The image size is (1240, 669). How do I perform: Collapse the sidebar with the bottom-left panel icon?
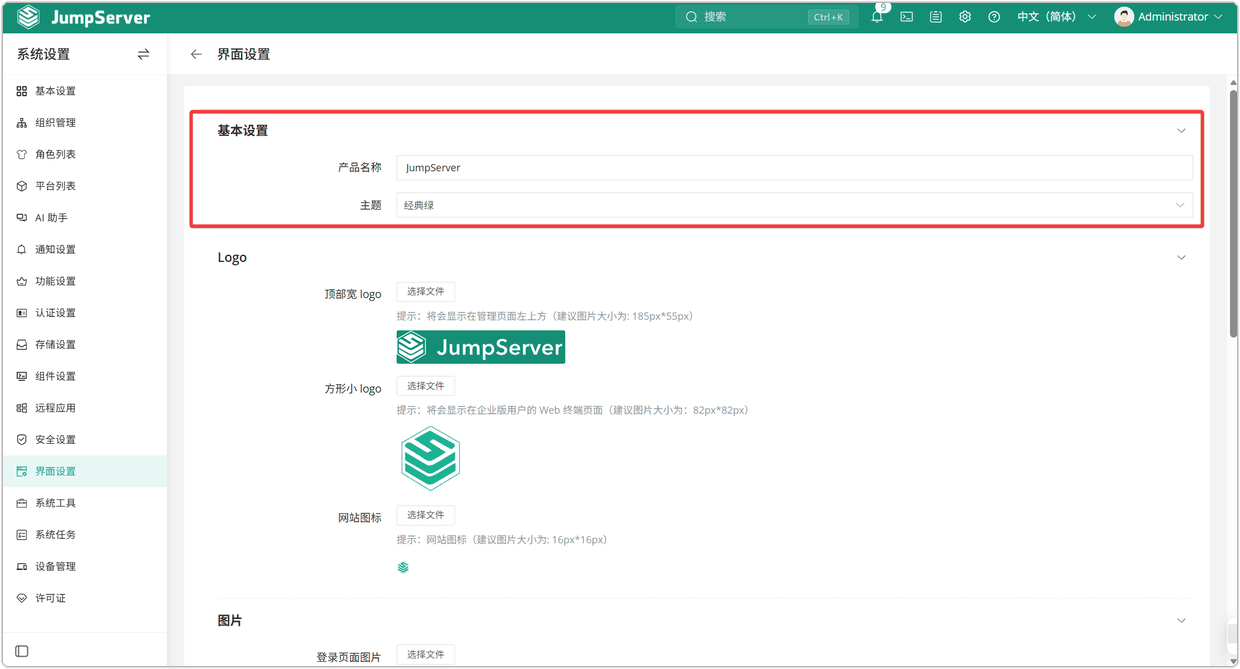click(x=22, y=651)
